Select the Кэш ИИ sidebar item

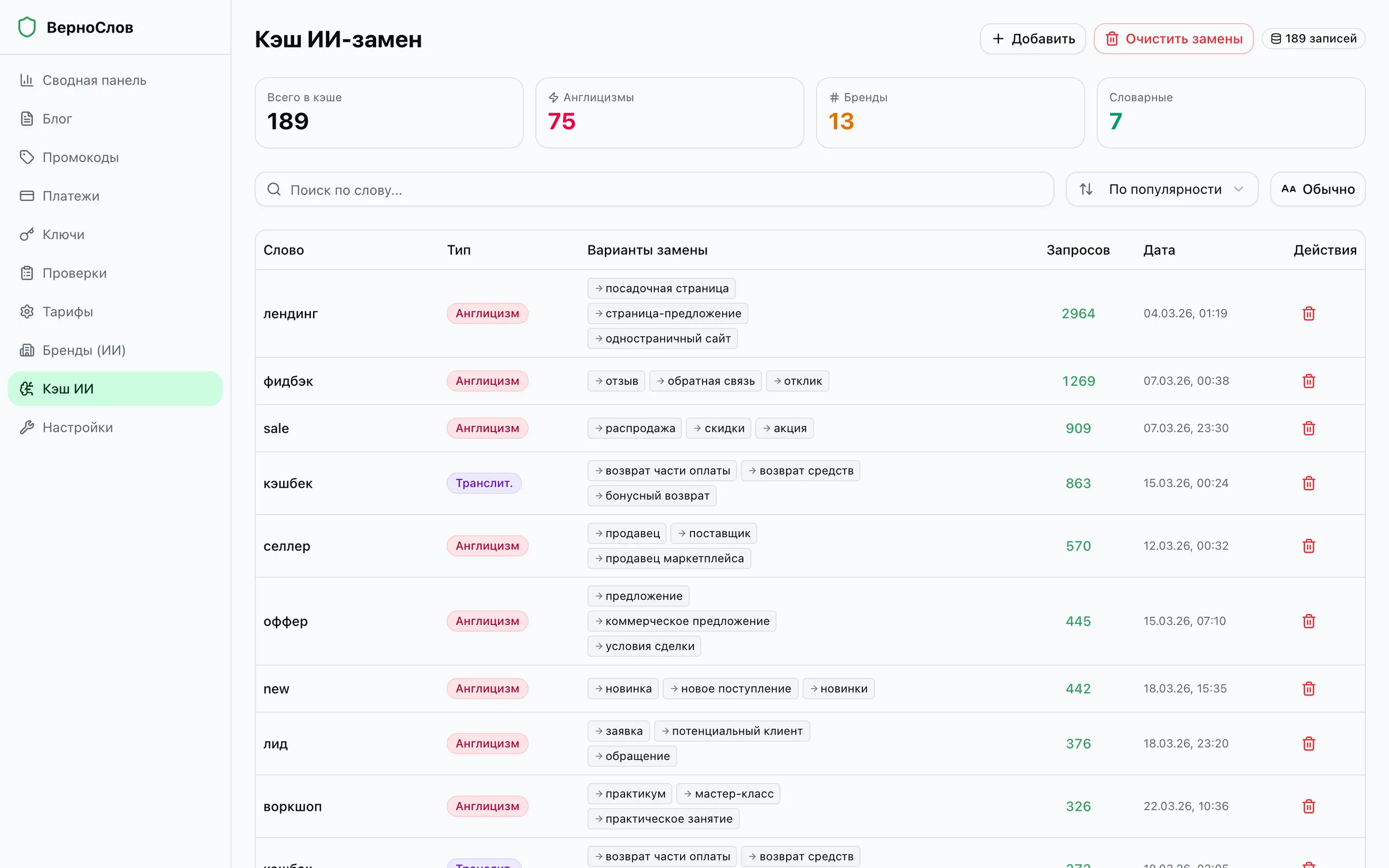[115, 389]
